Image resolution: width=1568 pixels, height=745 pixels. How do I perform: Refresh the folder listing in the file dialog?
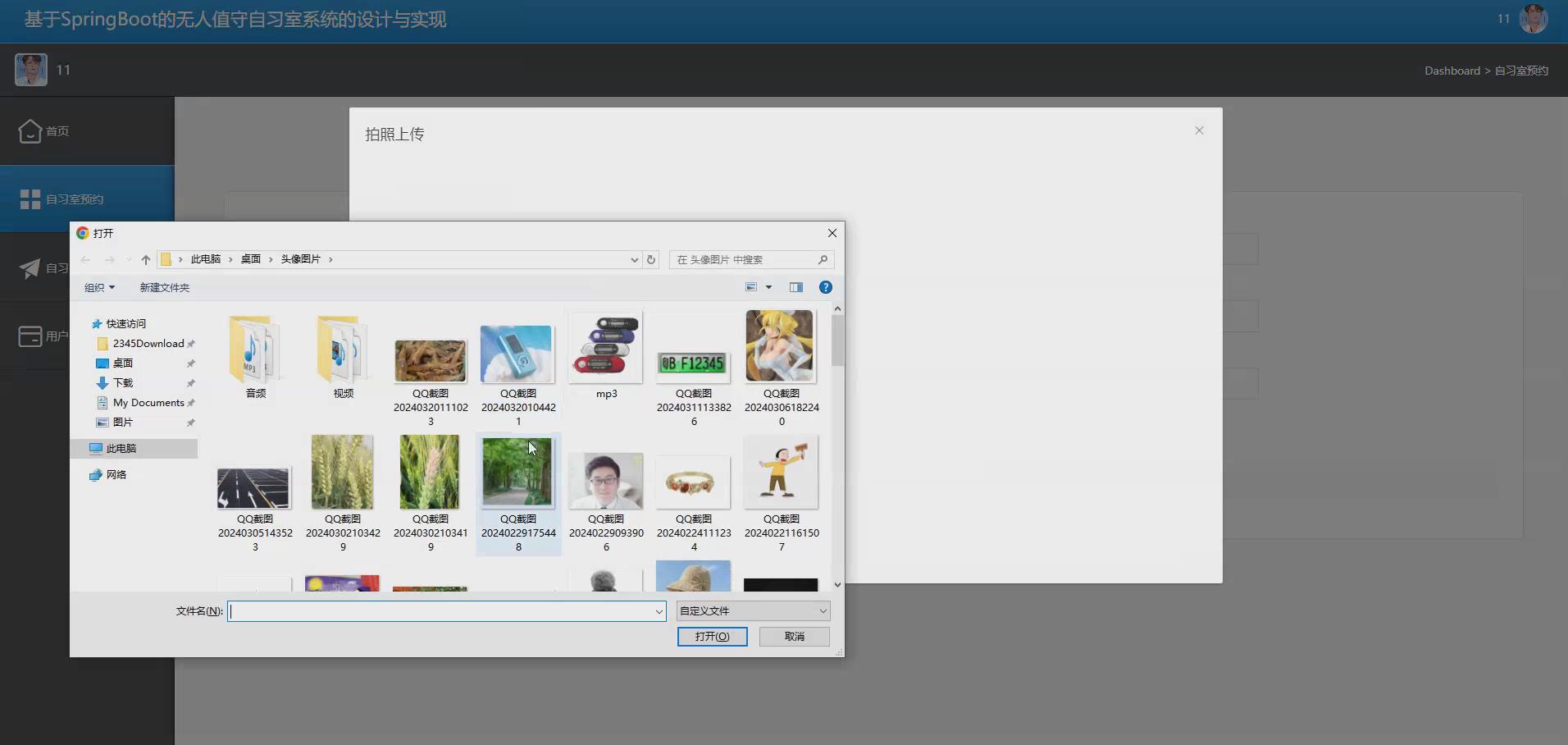tap(651, 260)
